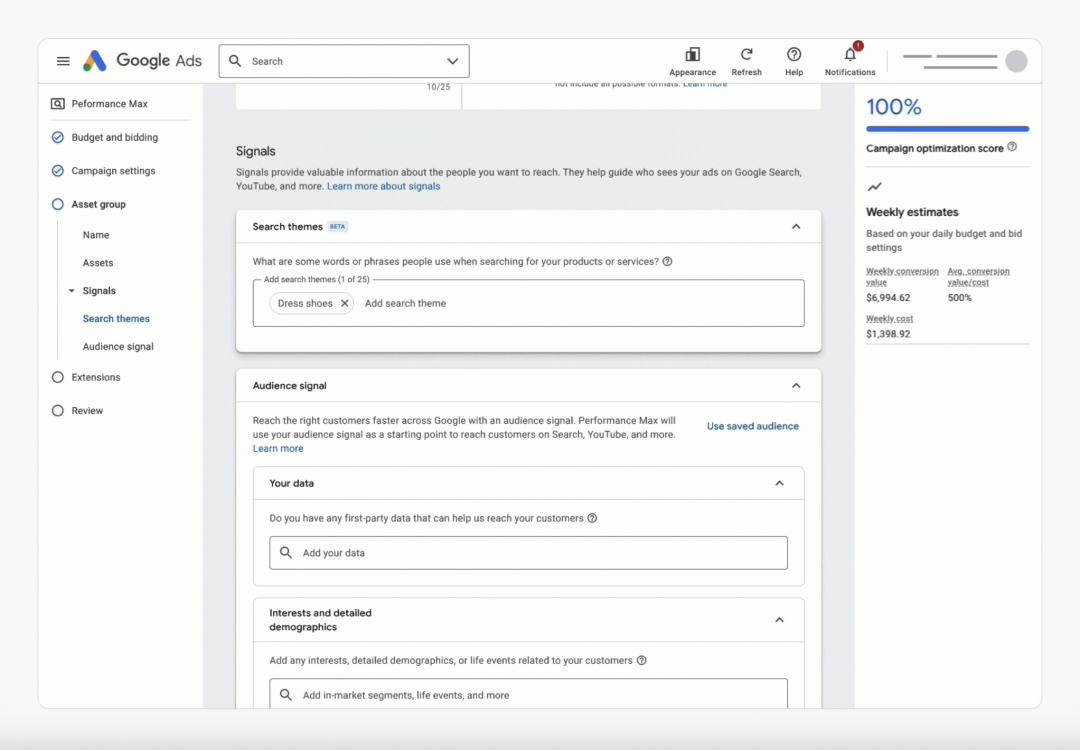This screenshot has height=750, width=1080.
Task: Open the top search box dropdown arrow
Action: click(453, 61)
